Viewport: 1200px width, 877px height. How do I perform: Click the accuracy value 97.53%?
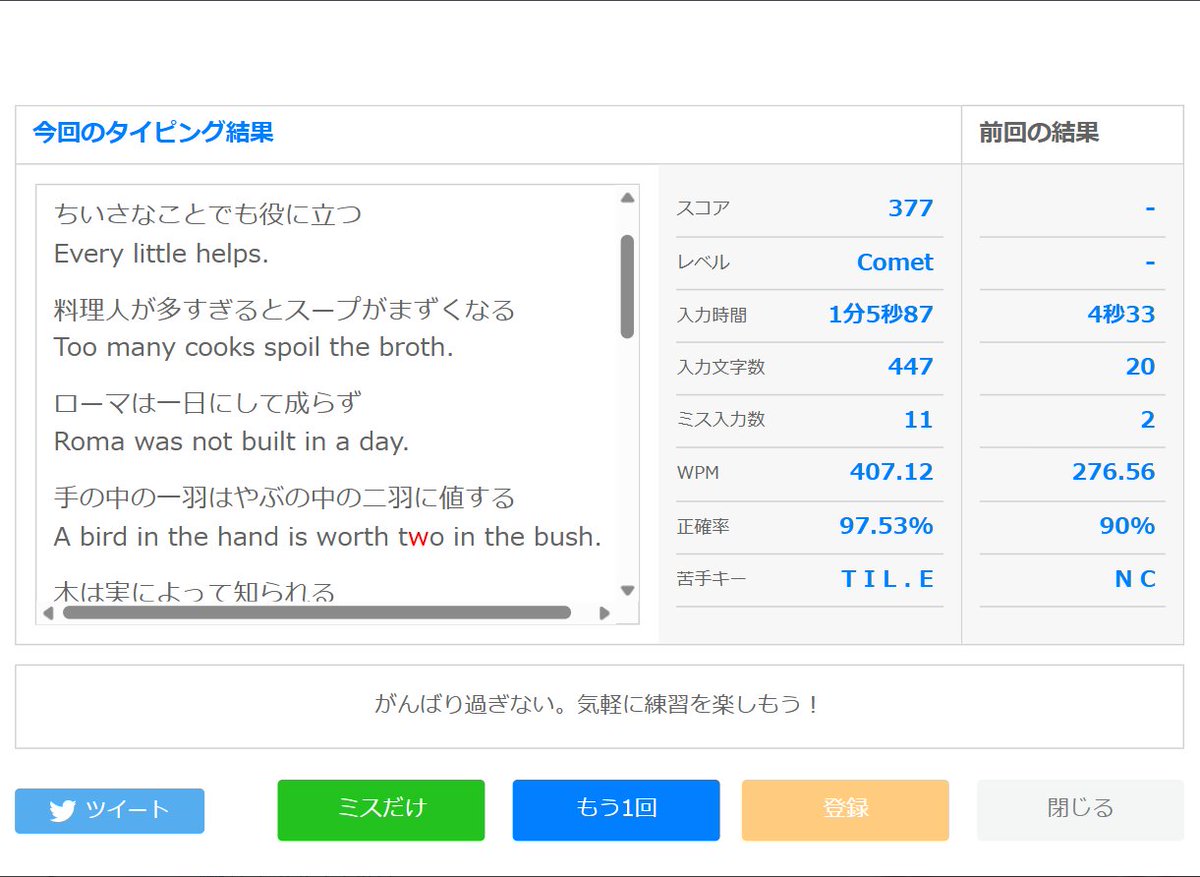point(886,526)
